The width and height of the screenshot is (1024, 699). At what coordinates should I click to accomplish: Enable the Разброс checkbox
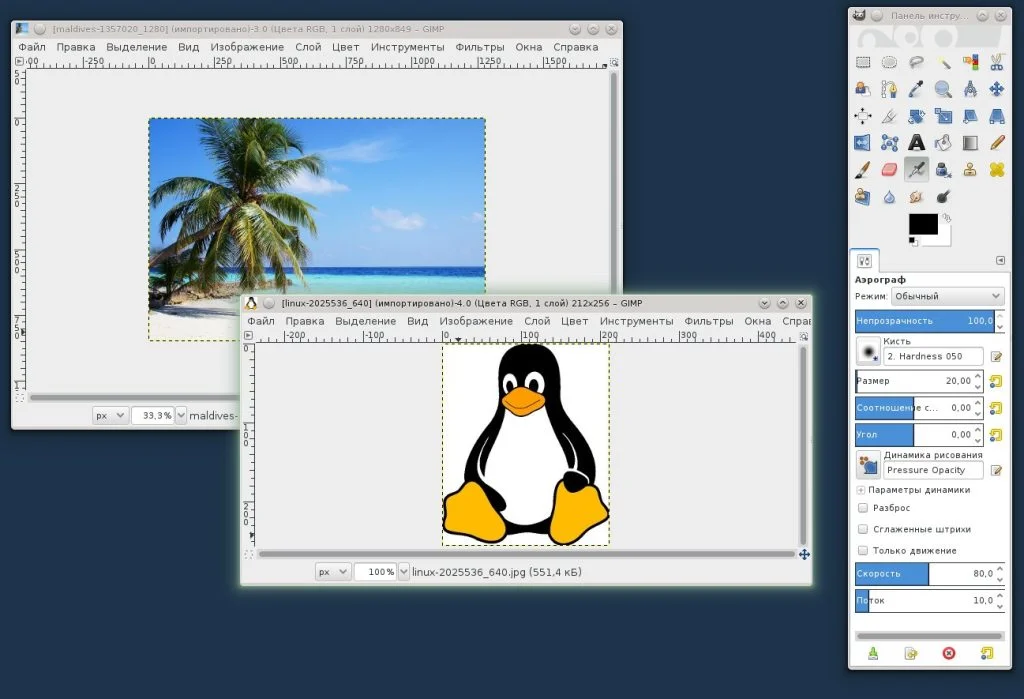(x=863, y=508)
